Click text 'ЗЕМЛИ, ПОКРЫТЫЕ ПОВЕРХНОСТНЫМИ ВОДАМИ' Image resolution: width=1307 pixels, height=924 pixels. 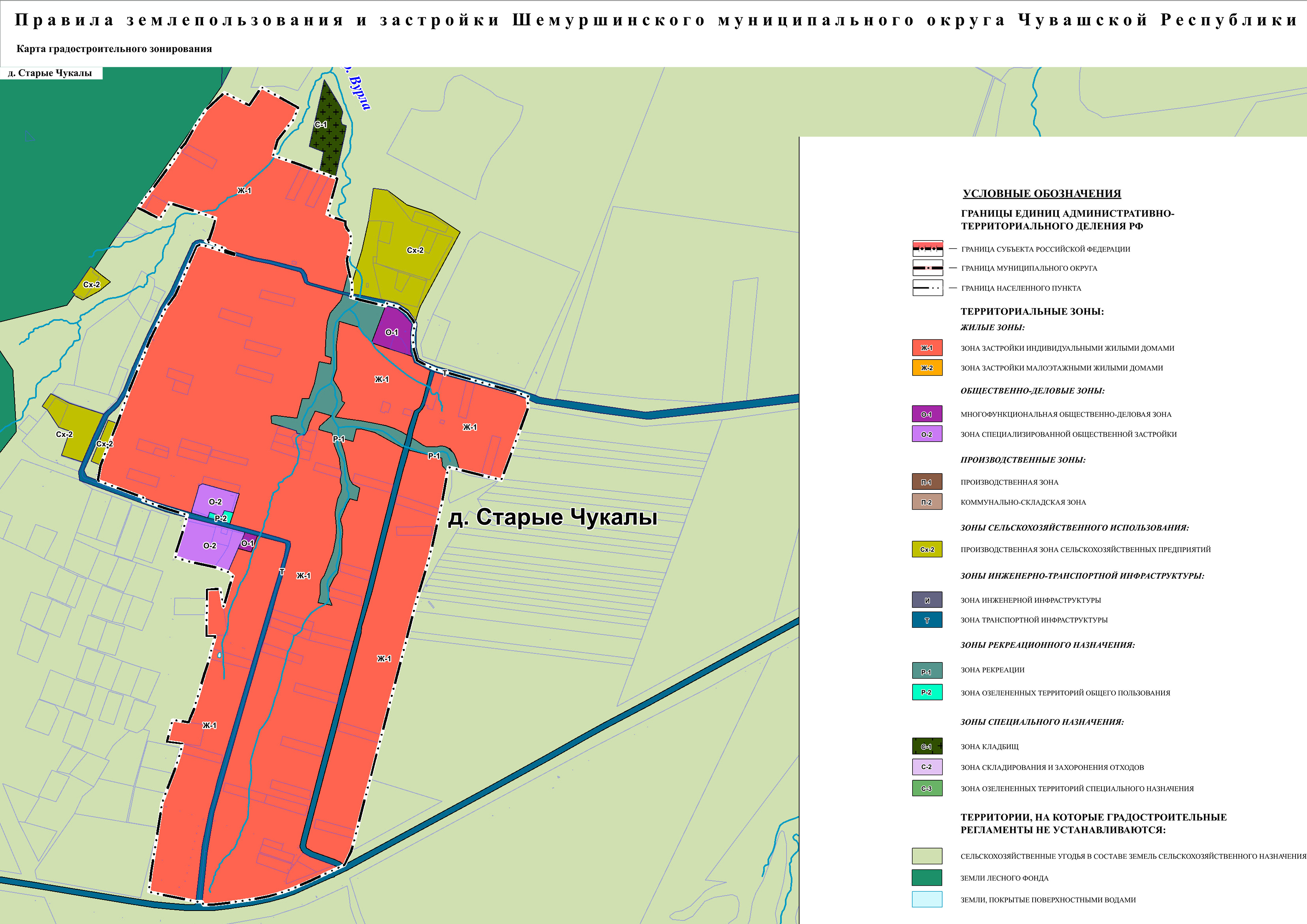click(x=1048, y=900)
